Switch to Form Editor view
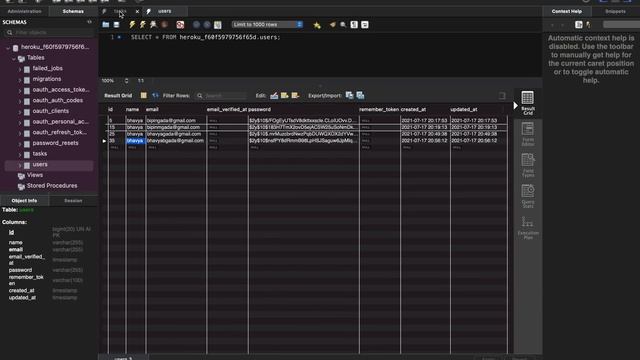Screen dimensions: 640x360 point(528,134)
